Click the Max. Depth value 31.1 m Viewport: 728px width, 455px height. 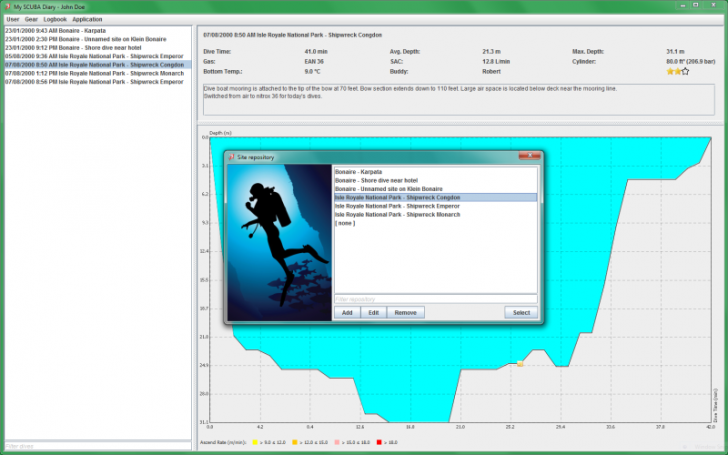675,52
